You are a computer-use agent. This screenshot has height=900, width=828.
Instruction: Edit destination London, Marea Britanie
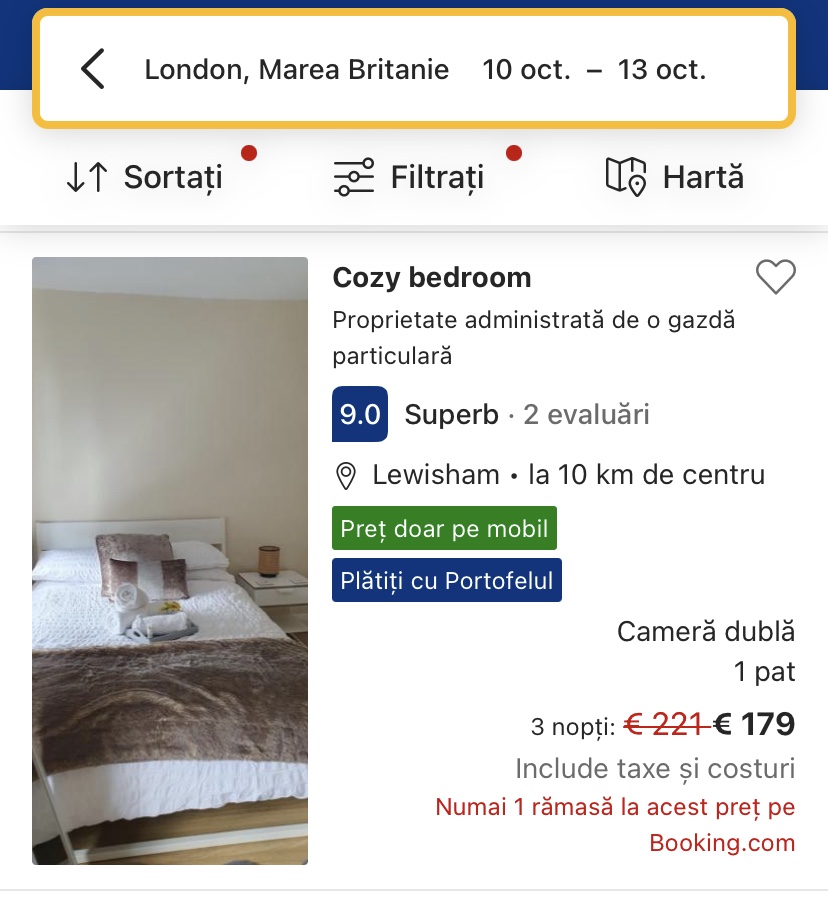pyautogui.click(x=297, y=70)
